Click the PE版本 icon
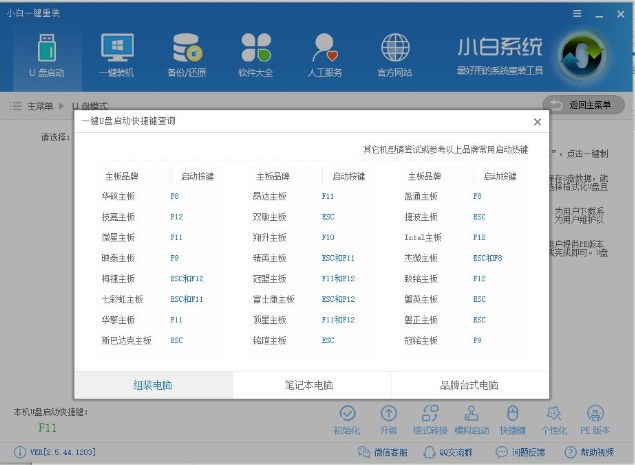635x465 pixels. (x=595, y=414)
